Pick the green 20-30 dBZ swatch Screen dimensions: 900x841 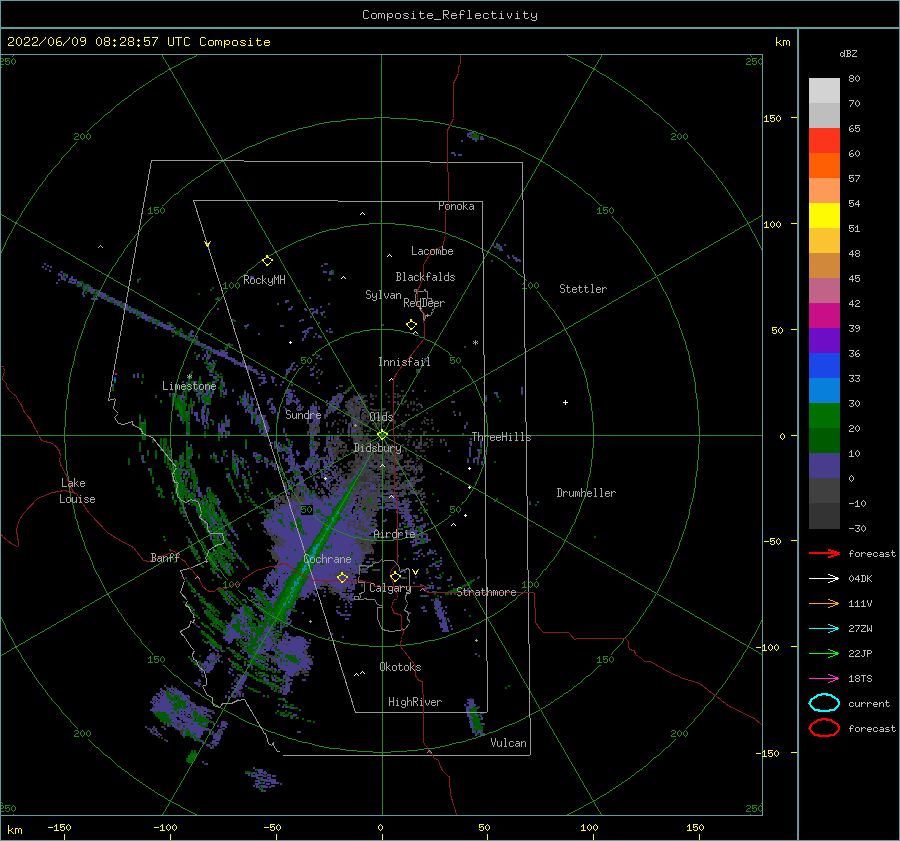coord(824,416)
